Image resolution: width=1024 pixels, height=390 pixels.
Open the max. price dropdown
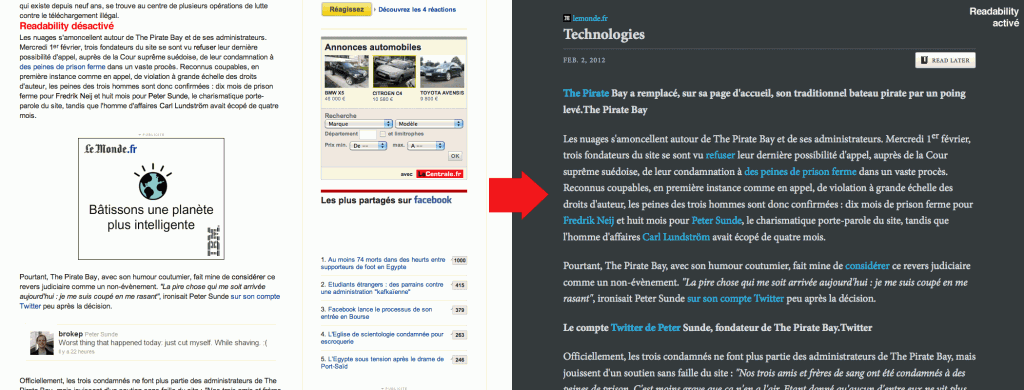point(425,146)
